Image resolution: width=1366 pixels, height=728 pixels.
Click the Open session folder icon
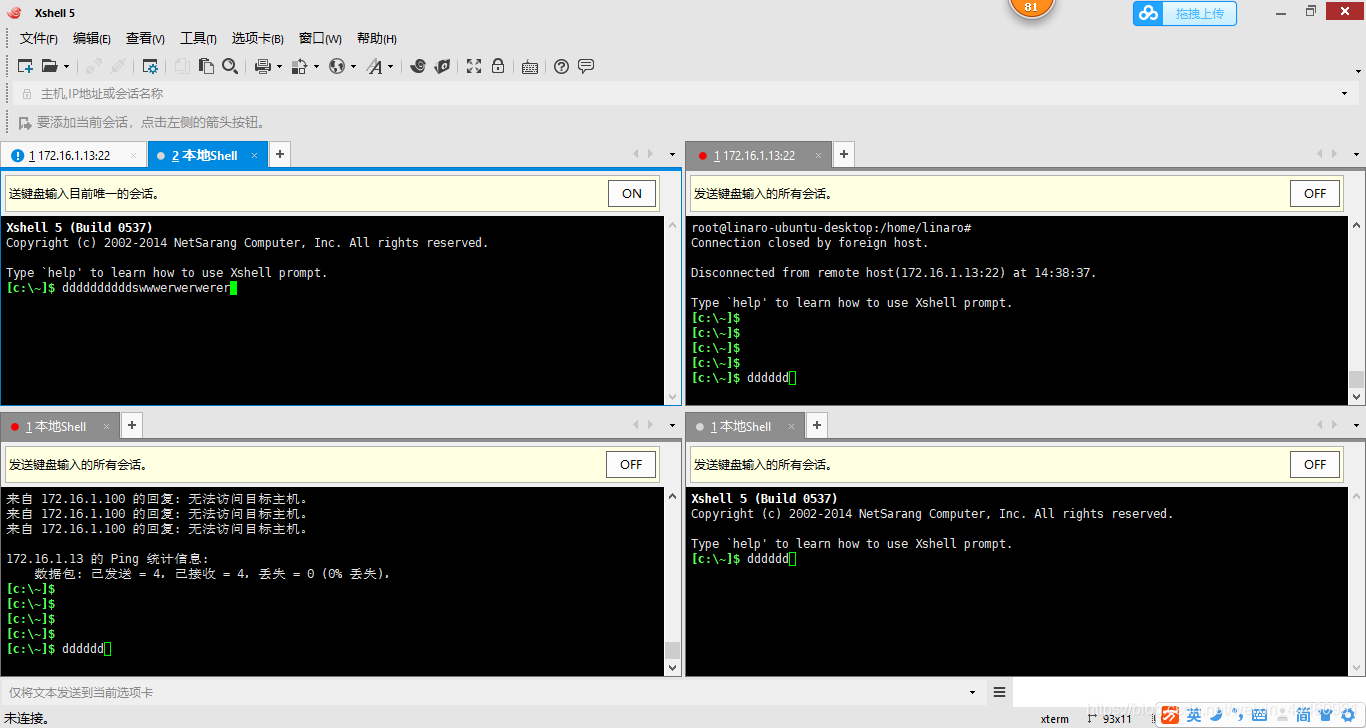click(x=49, y=66)
